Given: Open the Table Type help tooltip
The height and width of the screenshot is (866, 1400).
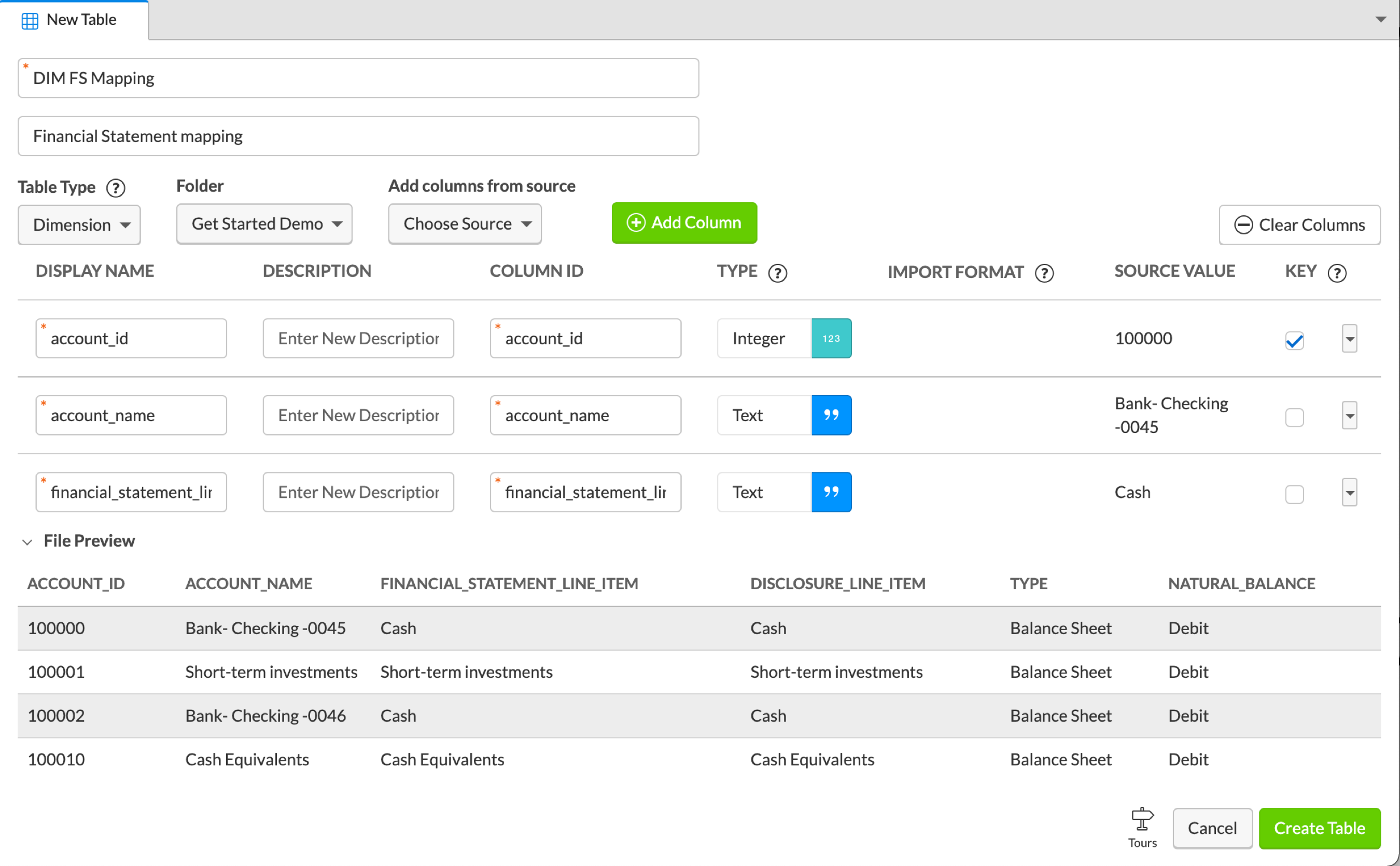Looking at the screenshot, I should (116, 188).
